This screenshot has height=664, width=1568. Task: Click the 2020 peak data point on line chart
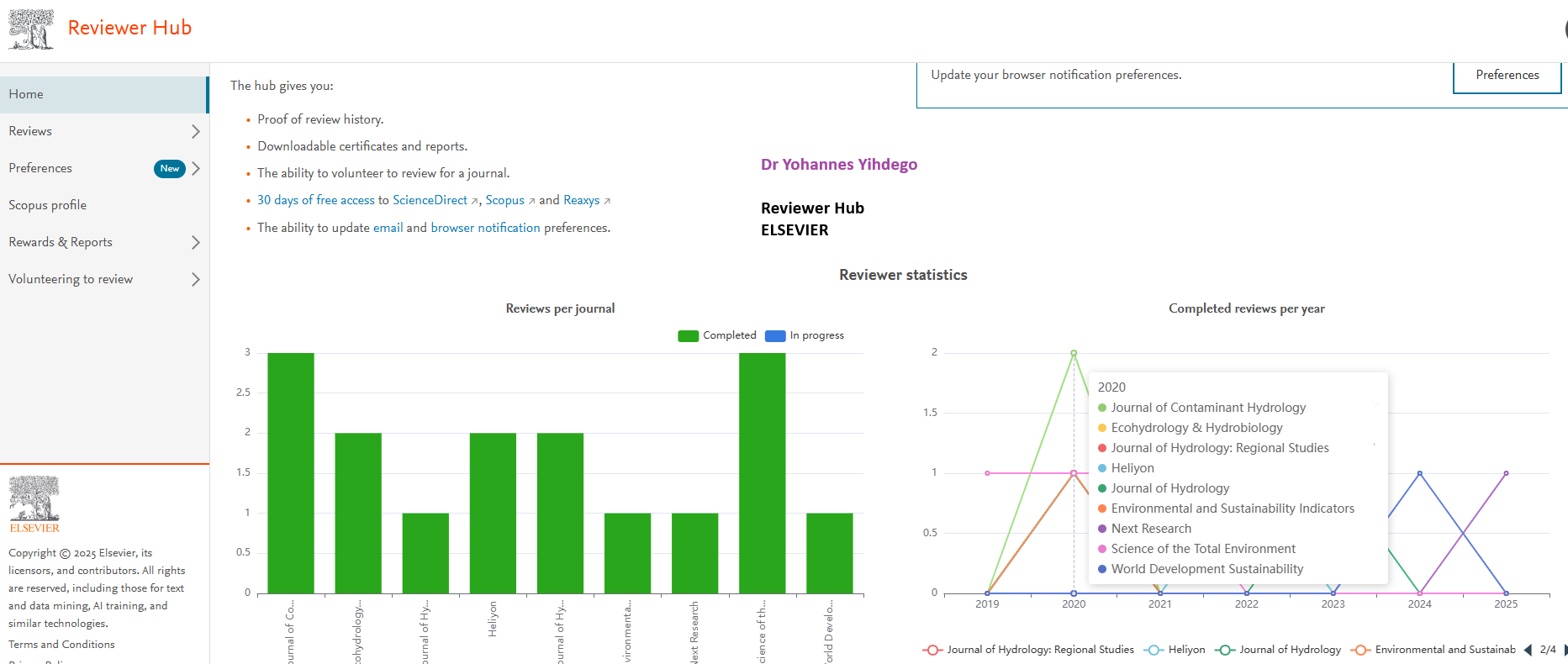(x=1074, y=353)
